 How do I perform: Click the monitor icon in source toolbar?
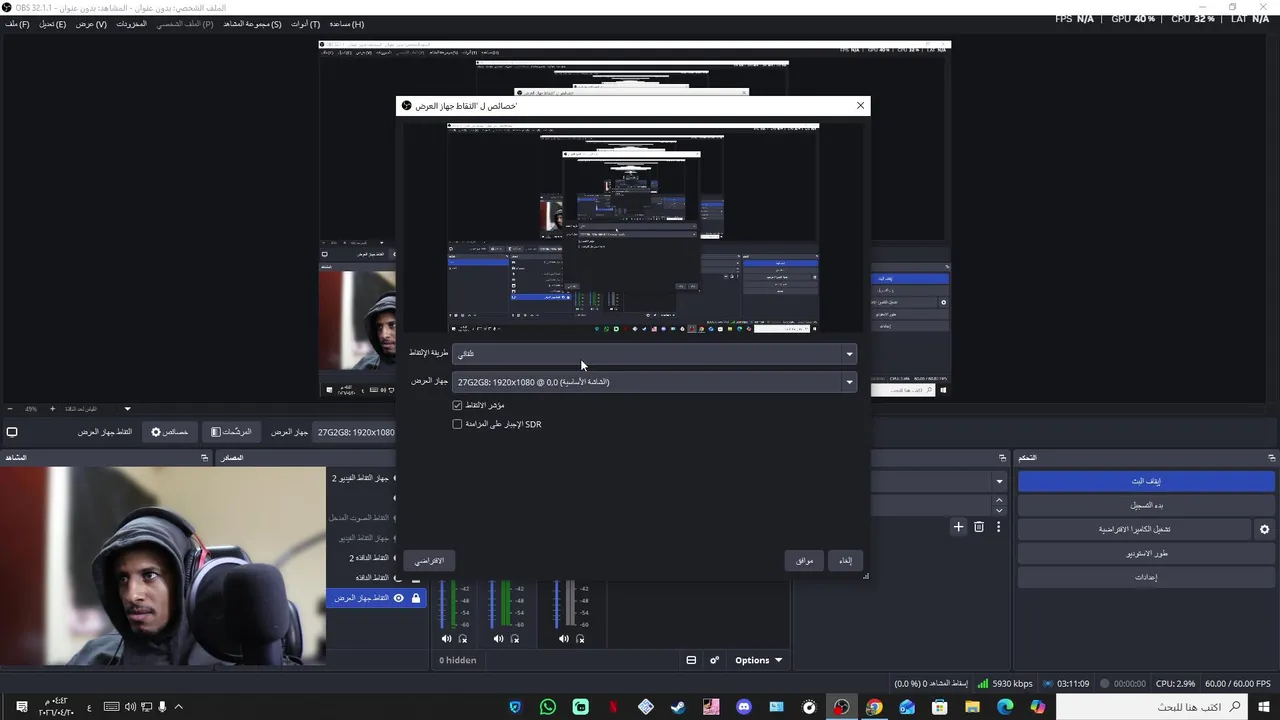click(x=12, y=432)
